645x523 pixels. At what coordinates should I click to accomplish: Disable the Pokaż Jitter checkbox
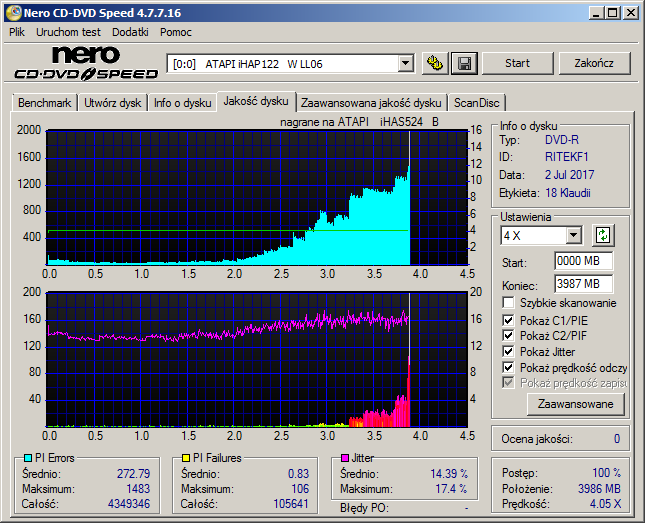click(x=508, y=351)
